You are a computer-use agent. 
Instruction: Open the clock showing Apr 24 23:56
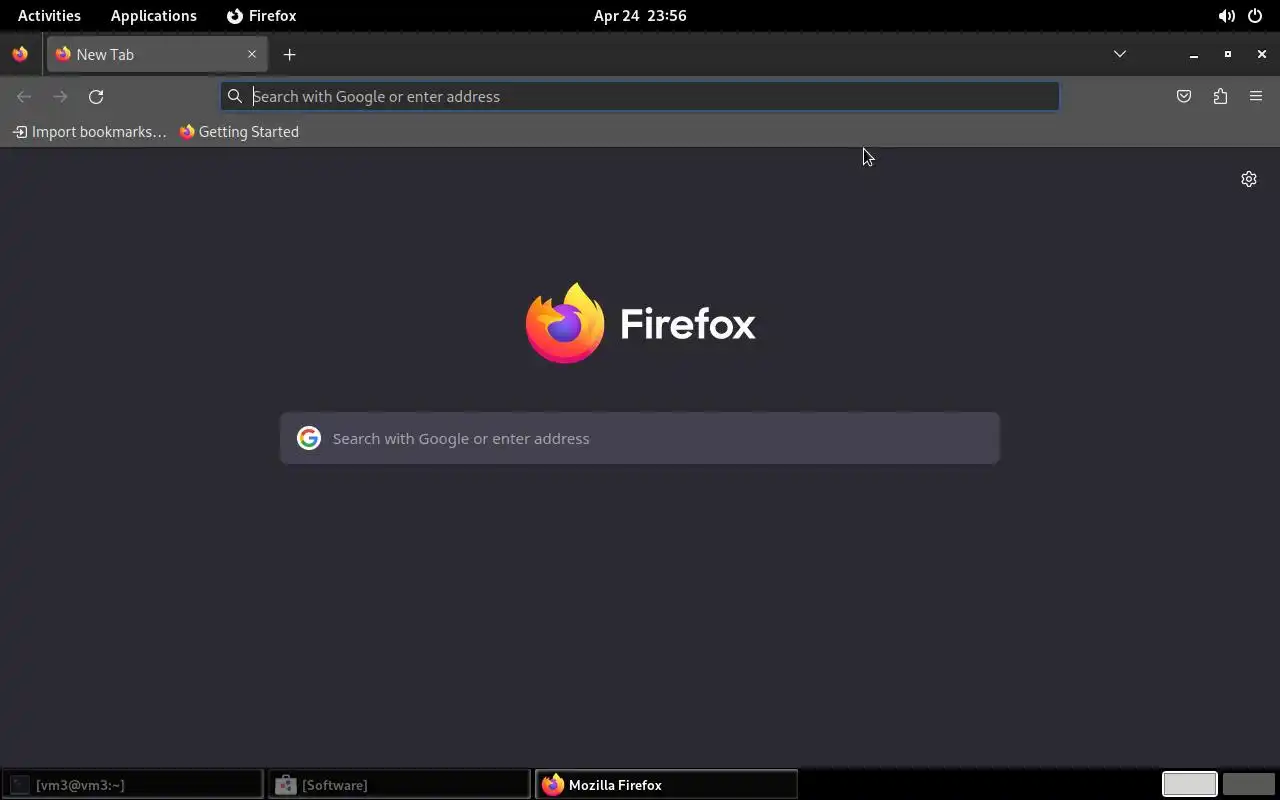pyautogui.click(x=640, y=16)
